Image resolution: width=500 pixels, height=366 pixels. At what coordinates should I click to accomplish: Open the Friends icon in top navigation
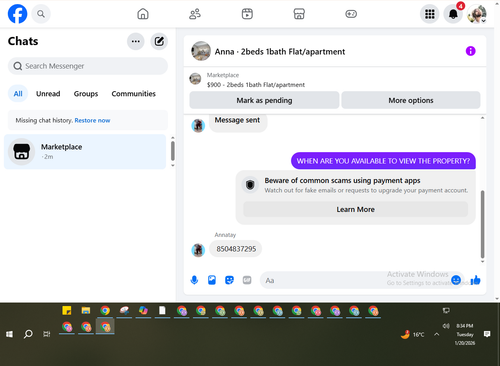pyautogui.click(x=195, y=14)
